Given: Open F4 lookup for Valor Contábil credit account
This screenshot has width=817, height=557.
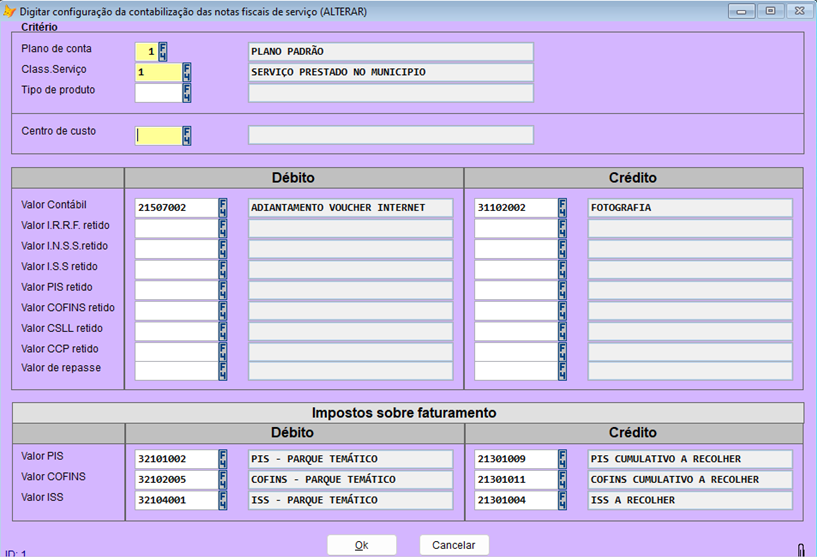Looking at the screenshot, I should (563, 208).
